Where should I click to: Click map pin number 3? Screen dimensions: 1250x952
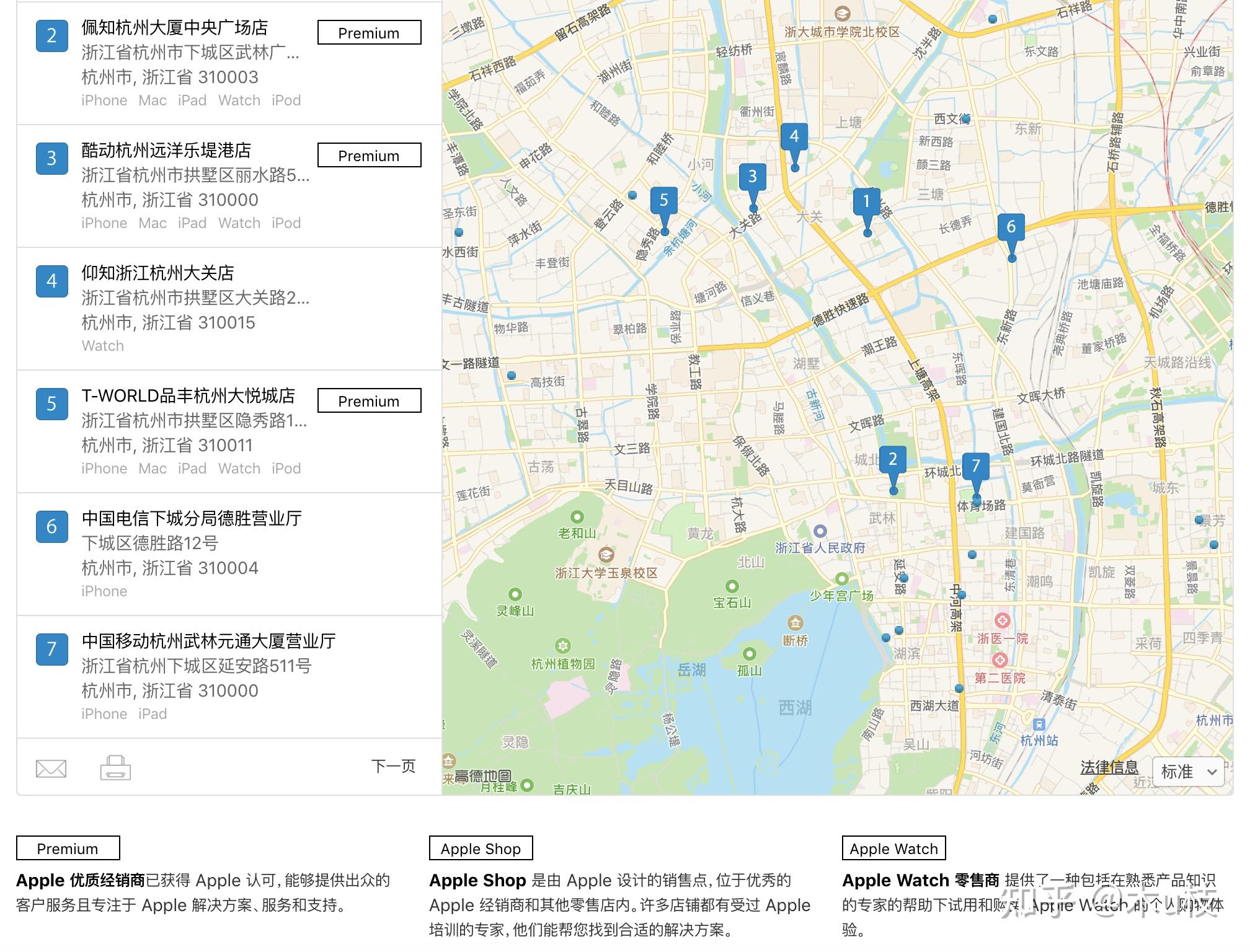point(752,178)
